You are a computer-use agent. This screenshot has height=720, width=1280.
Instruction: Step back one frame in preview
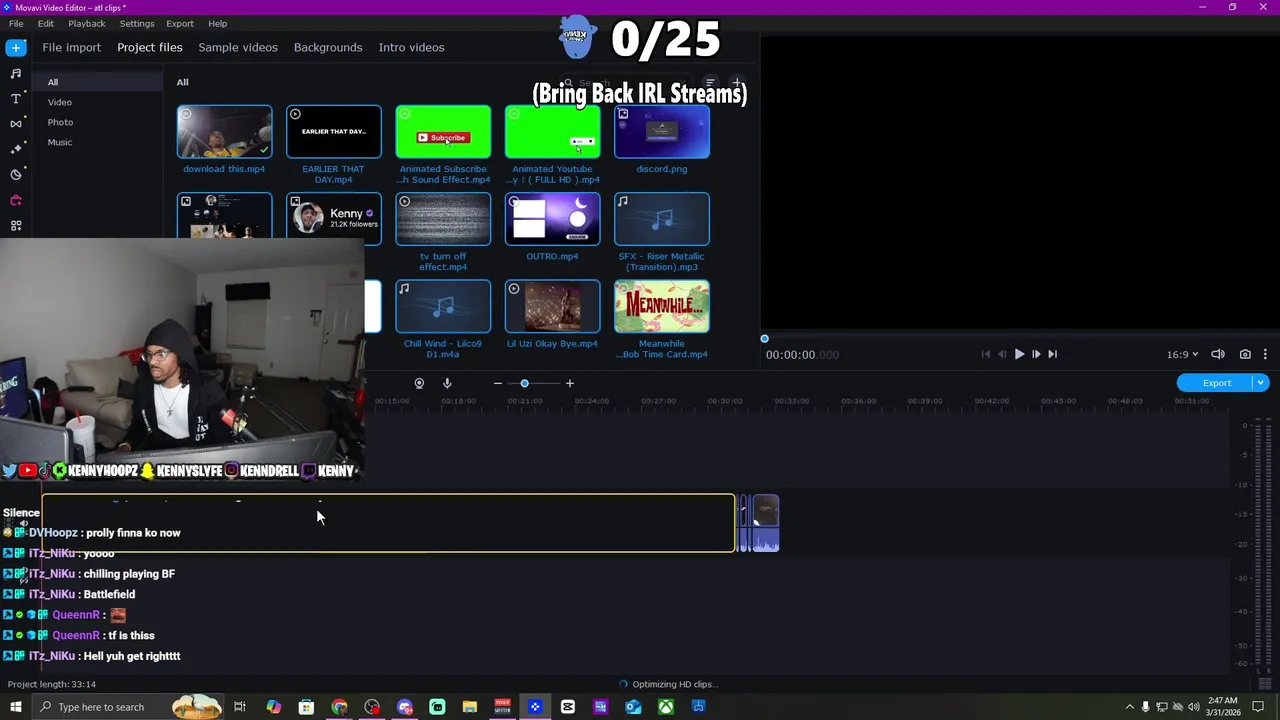pos(1002,354)
